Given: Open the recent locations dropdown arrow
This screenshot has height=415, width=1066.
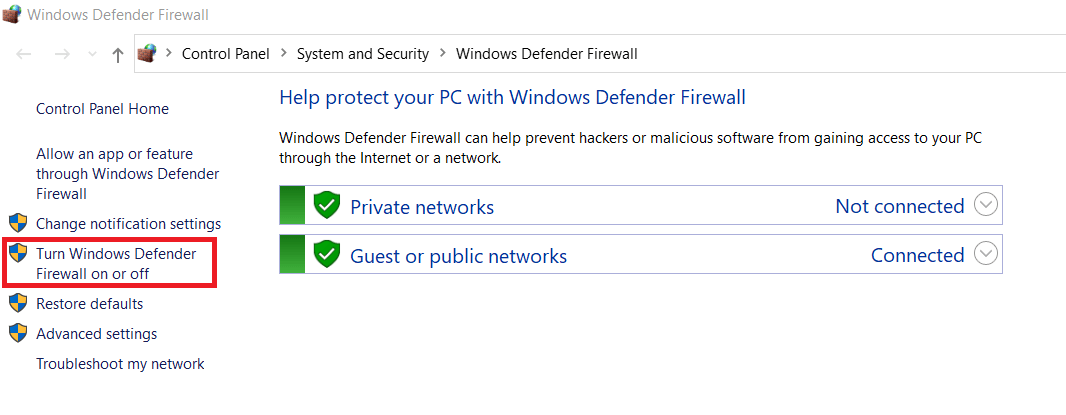Looking at the screenshot, I should 92,54.
